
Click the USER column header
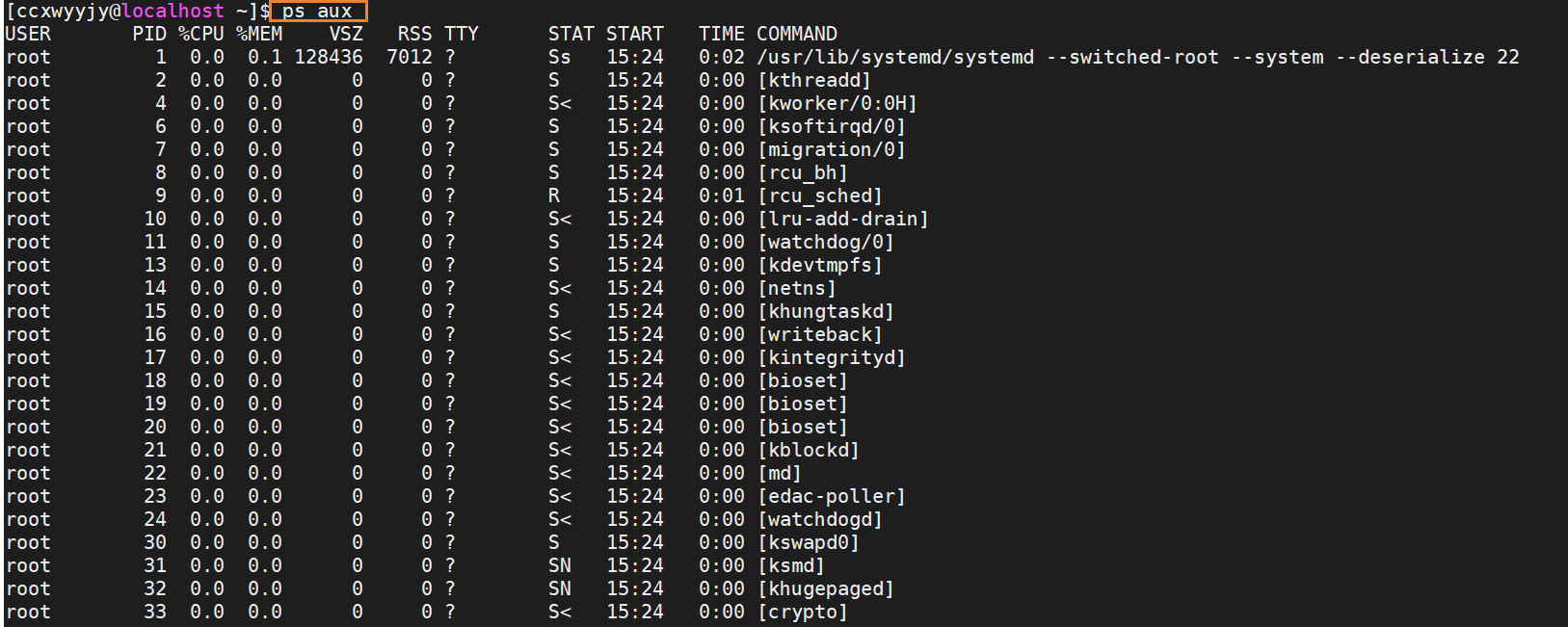[x=28, y=34]
